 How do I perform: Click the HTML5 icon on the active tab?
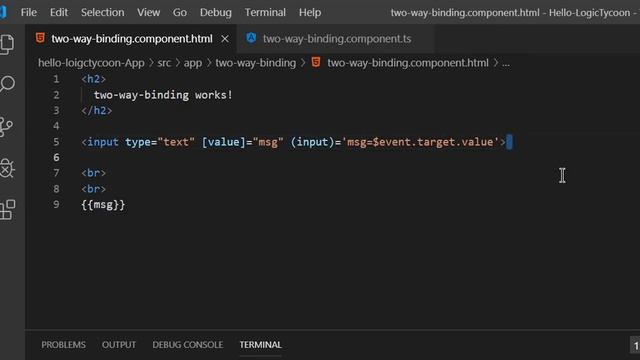tap(40, 38)
